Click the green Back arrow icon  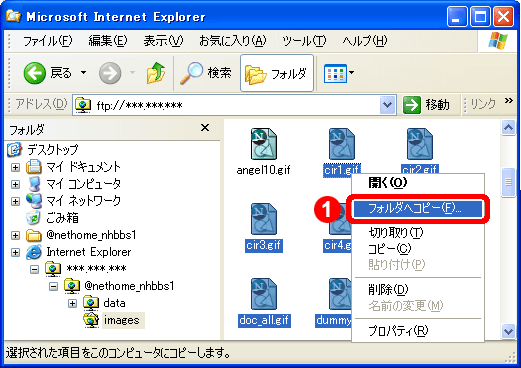(x=34, y=73)
